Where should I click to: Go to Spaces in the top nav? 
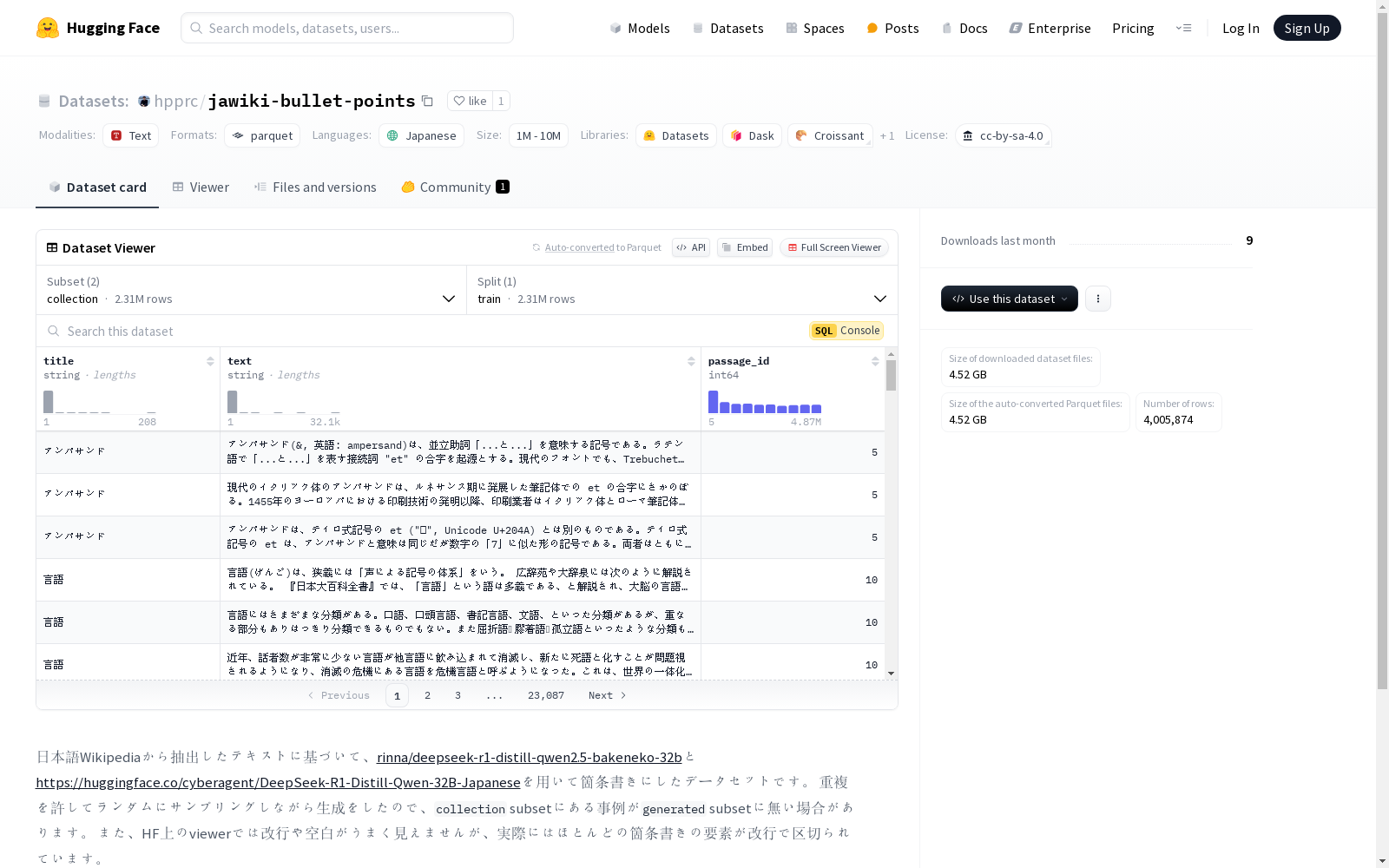click(815, 28)
